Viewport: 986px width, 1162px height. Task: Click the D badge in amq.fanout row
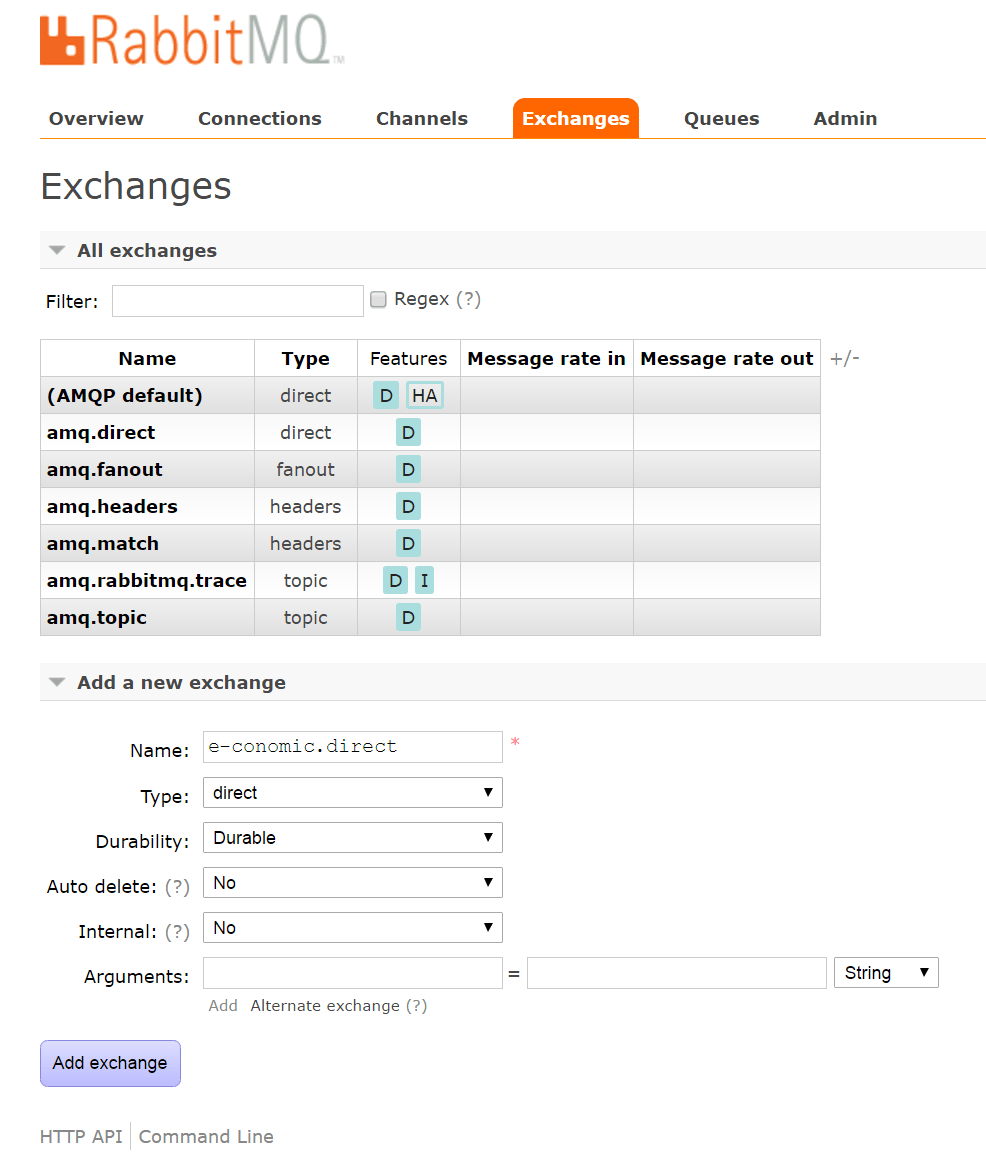(408, 470)
